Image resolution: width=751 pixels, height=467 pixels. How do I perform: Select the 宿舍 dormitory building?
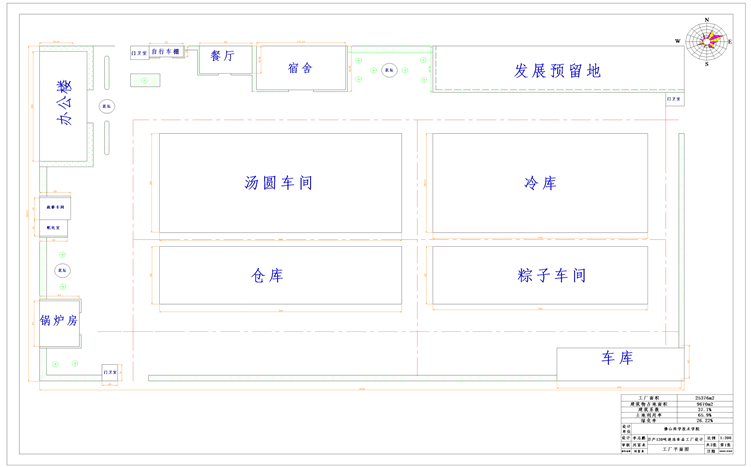click(x=300, y=68)
